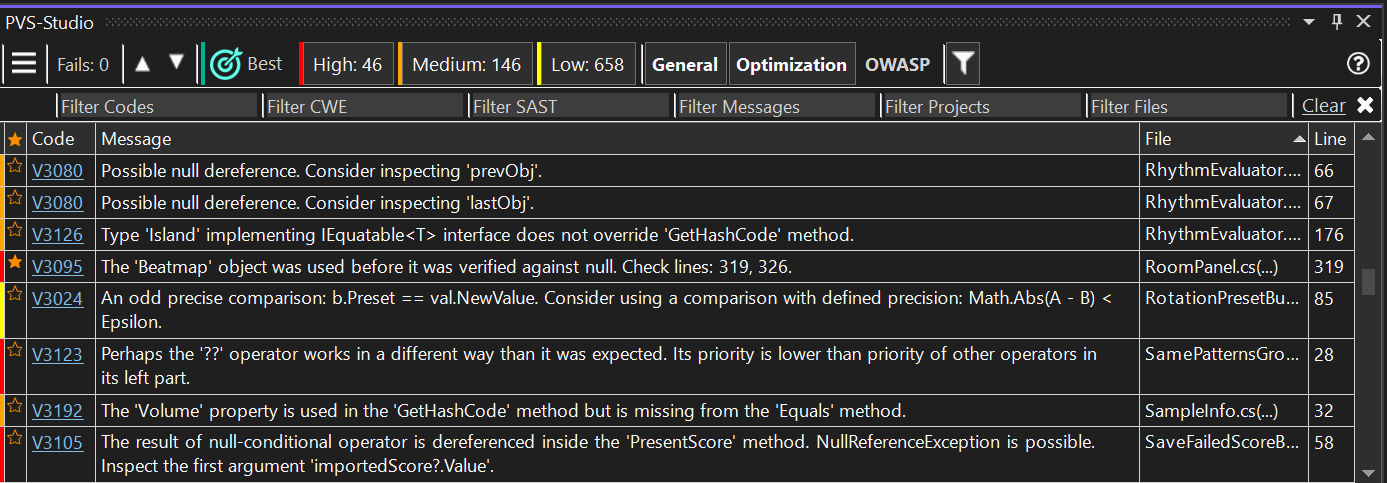Click the favorites star column header
This screenshot has height=483, width=1387.
coord(15,139)
